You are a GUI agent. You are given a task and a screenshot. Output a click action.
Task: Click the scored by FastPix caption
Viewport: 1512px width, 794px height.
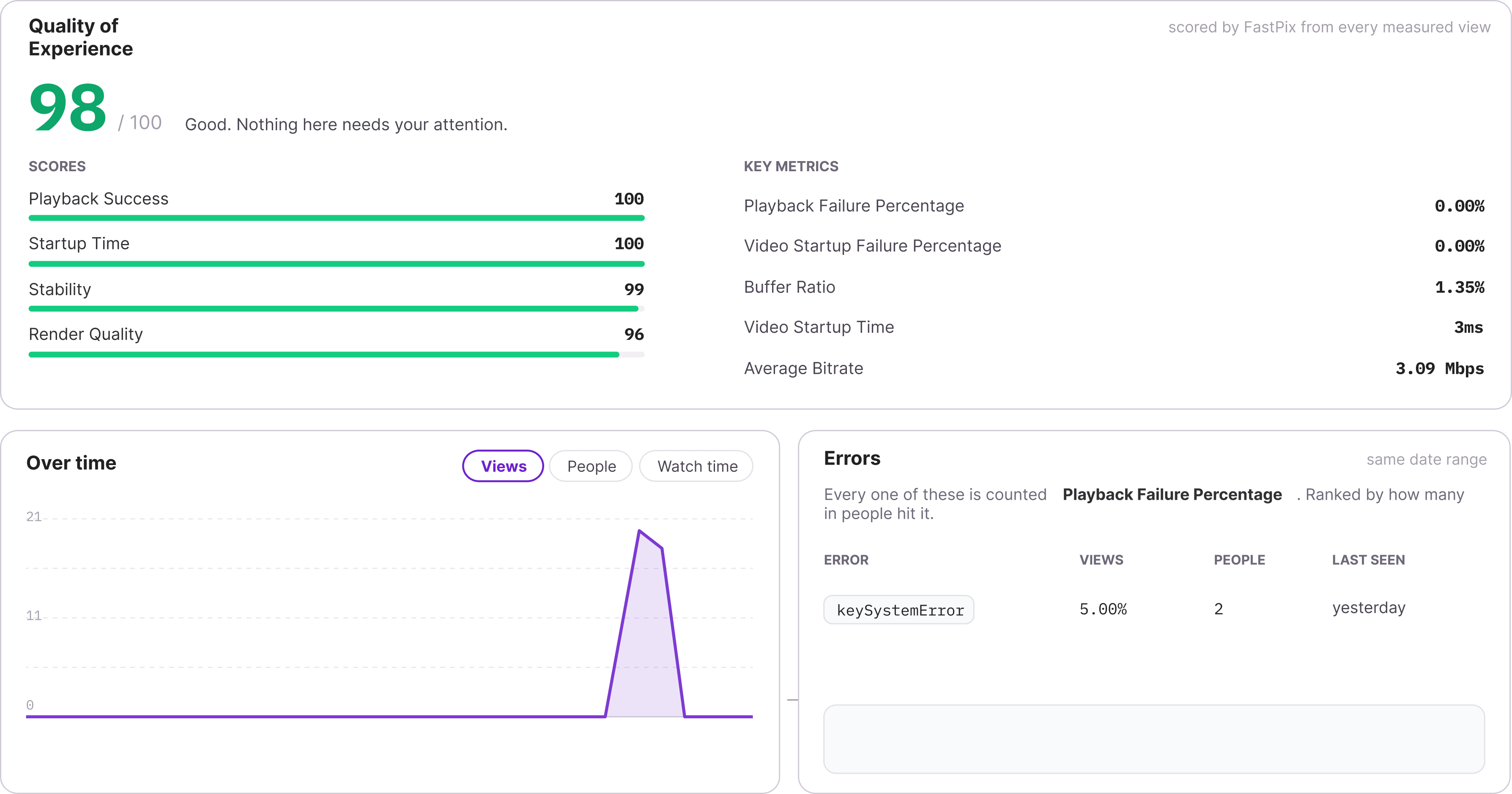pyautogui.click(x=1329, y=27)
